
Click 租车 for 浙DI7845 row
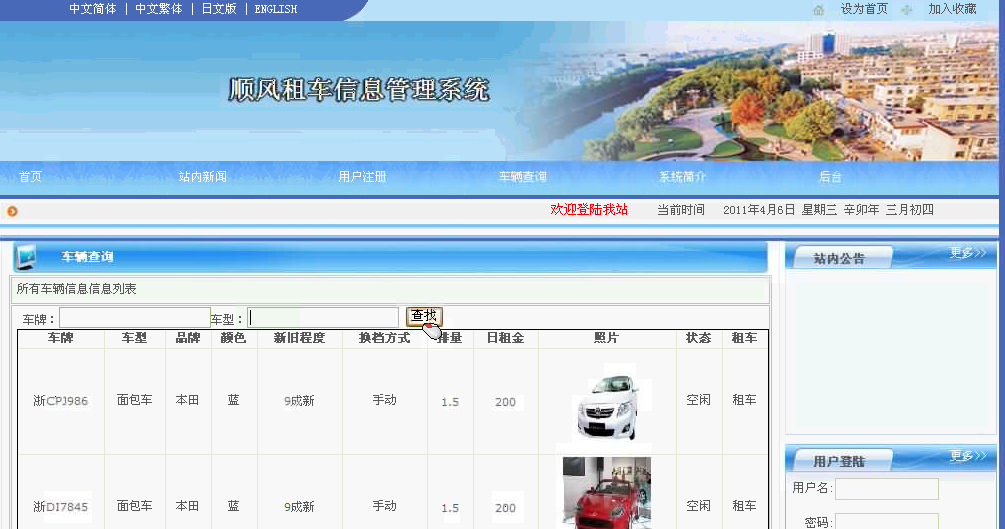744,506
